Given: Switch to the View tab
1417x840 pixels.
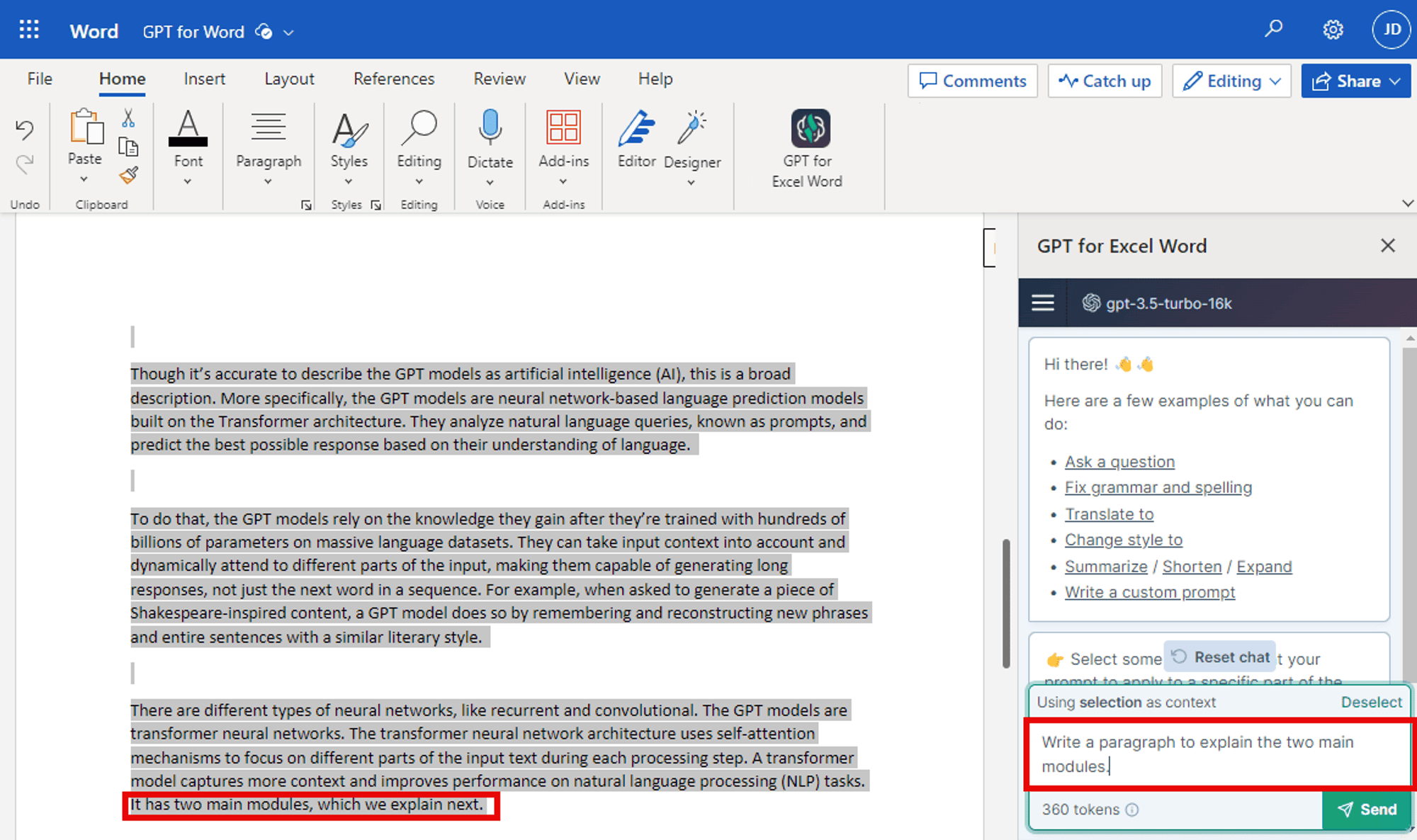Looking at the screenshot, I should (x=582, y=79).
